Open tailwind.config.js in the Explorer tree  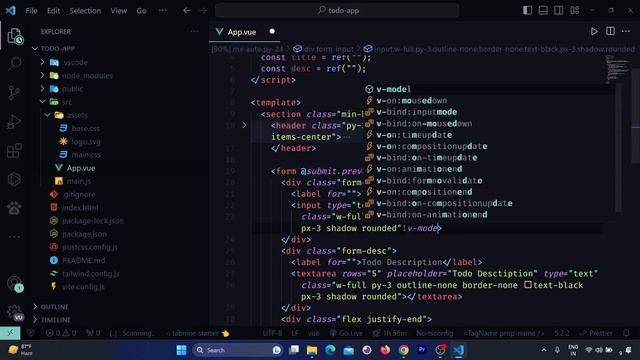(90, 273)
